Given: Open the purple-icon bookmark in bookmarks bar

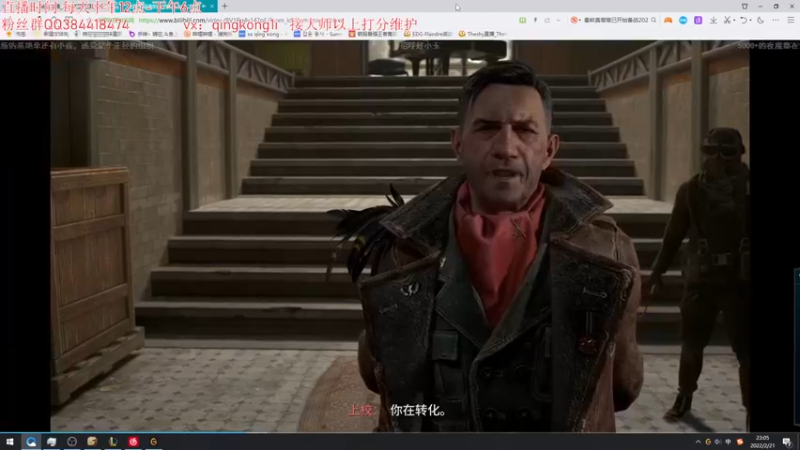Looking at the screenshot, I should pos(151,34).
